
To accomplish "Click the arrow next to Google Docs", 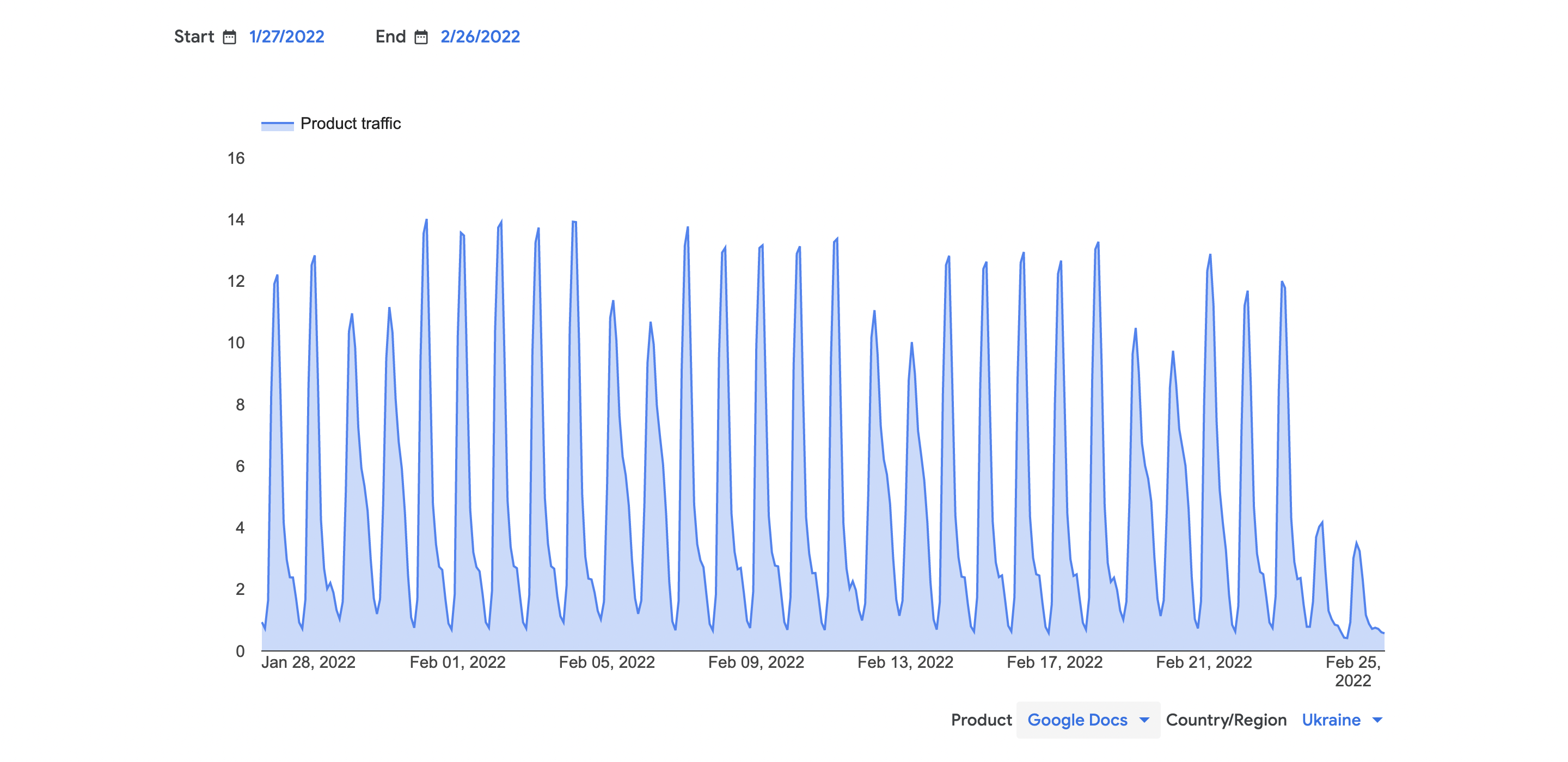I will (1144, 720).
